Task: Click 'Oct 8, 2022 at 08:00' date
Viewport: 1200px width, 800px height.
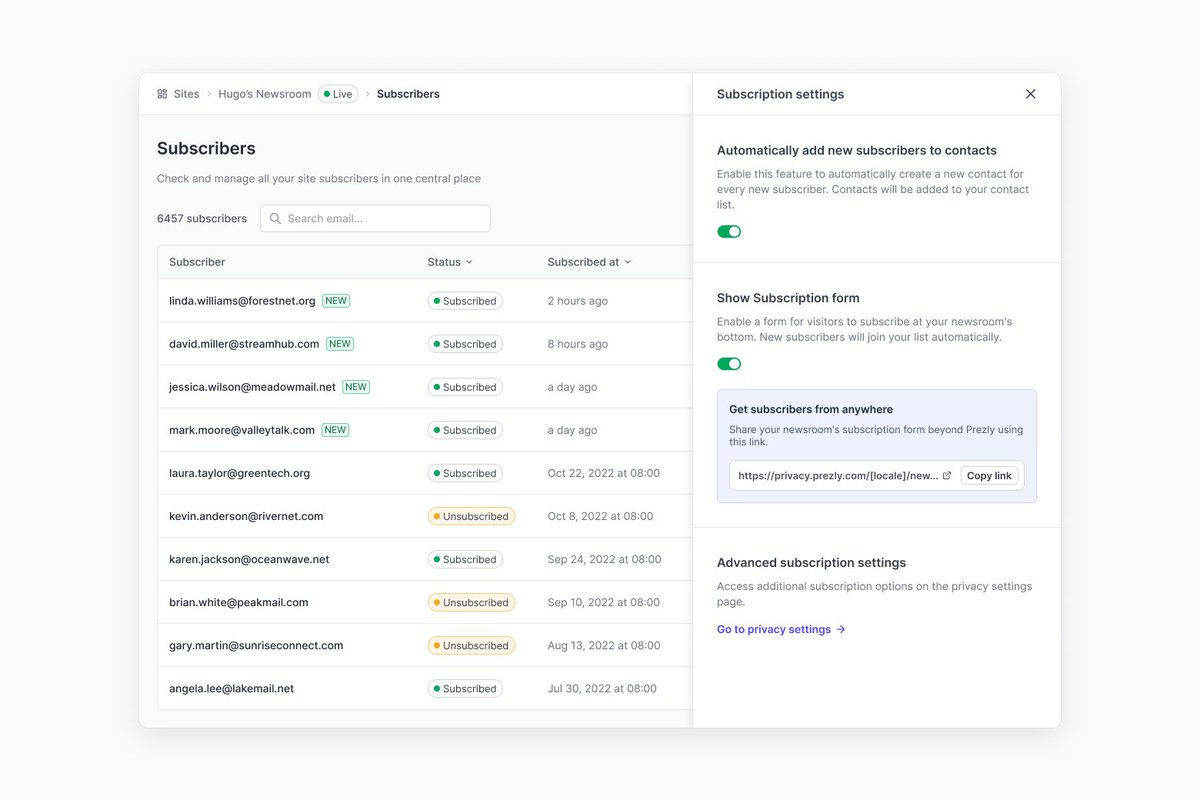Action: pyautogui.click(x=600, y=516)
